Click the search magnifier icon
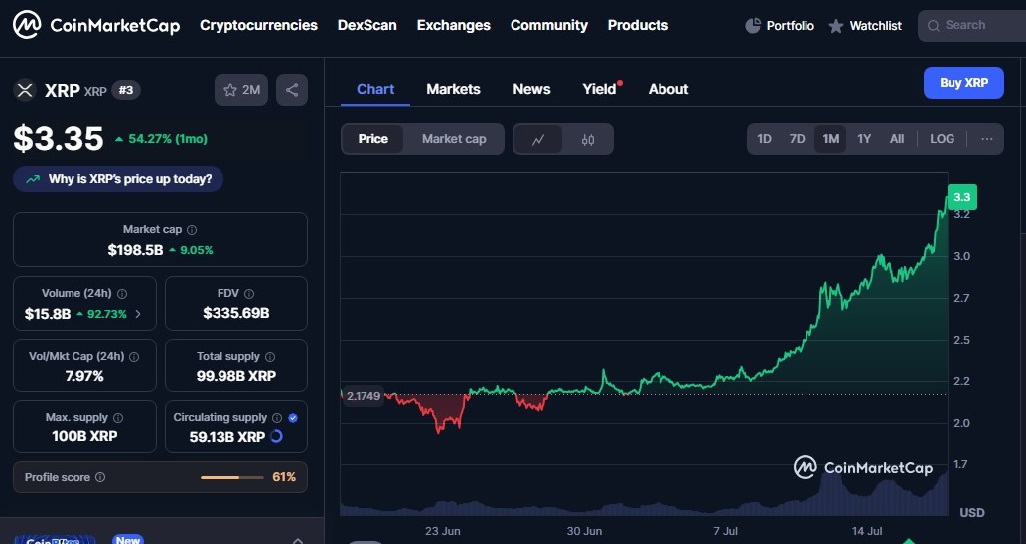The image size is (1026, 544). 934,26
